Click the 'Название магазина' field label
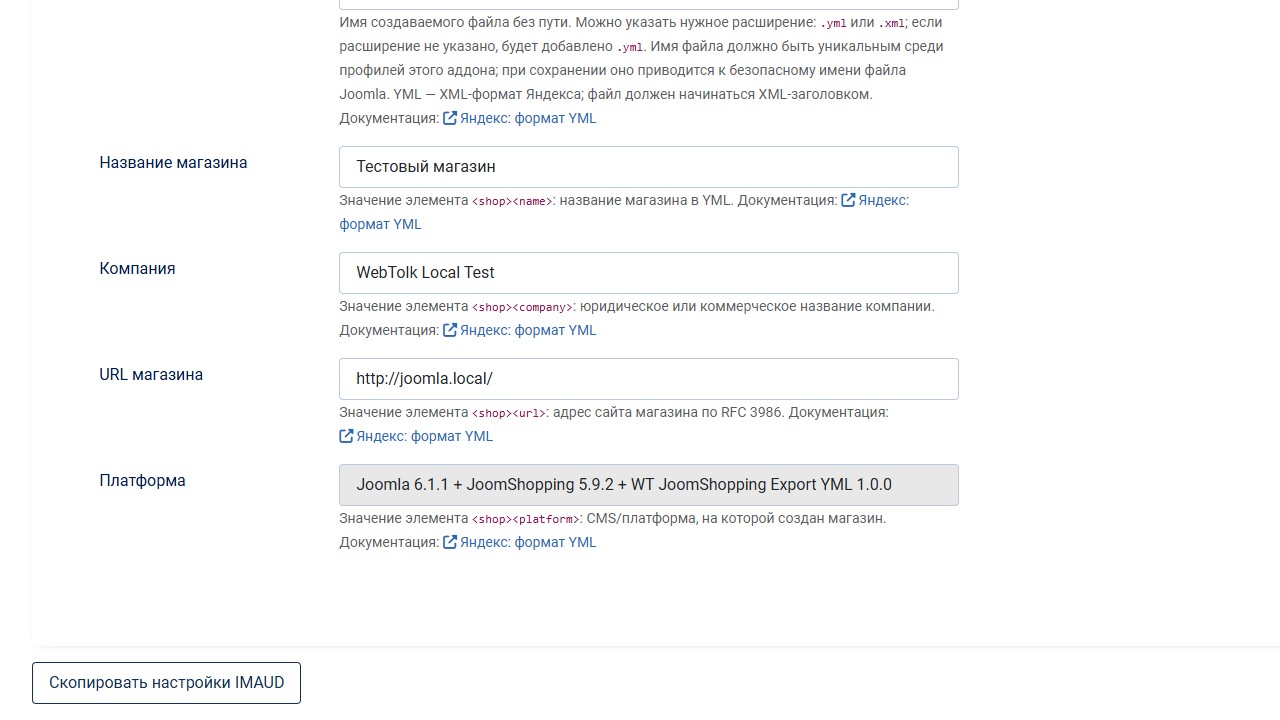The height and width of the screenshot is (720, 1280). click(173, 162)
